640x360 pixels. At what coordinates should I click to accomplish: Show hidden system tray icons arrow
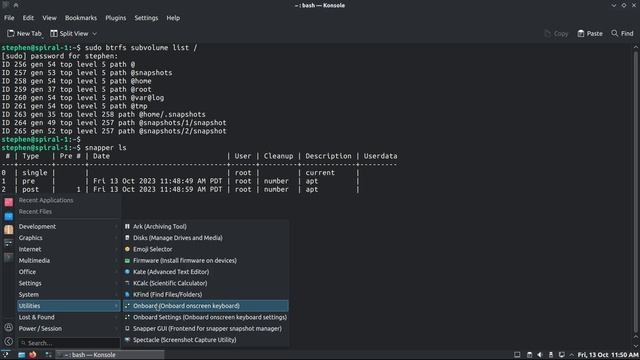pos(571,355)
